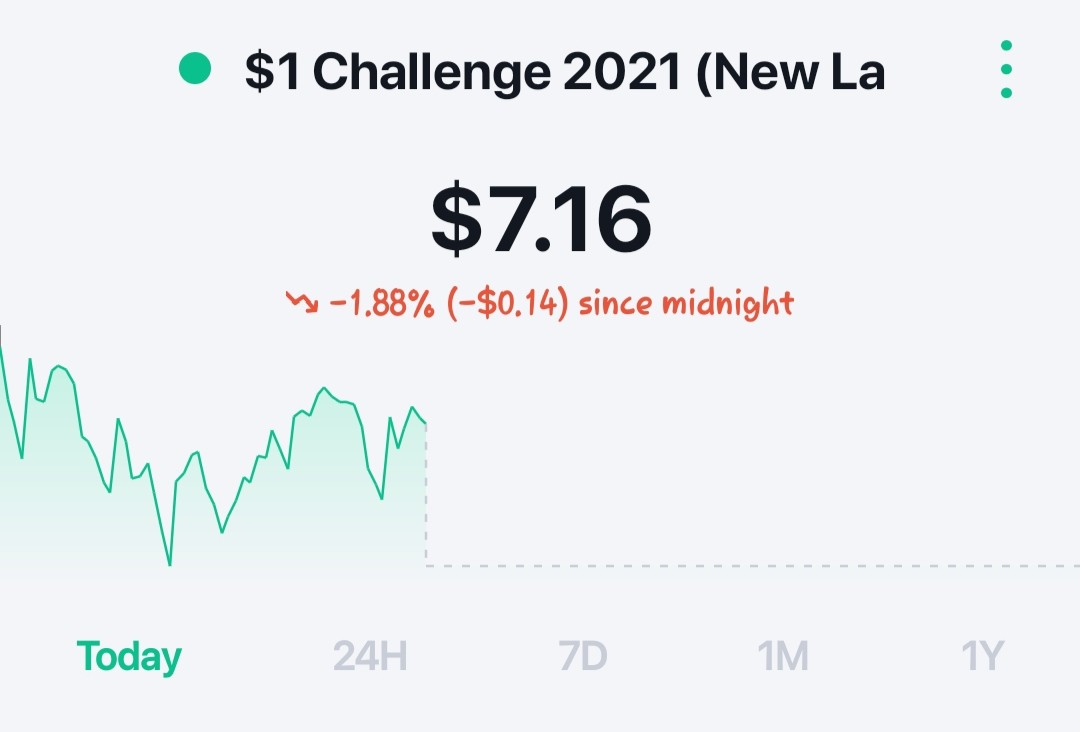
Task: Click the horizontal dashed chart baseline
Action: (x=753, y=566)
